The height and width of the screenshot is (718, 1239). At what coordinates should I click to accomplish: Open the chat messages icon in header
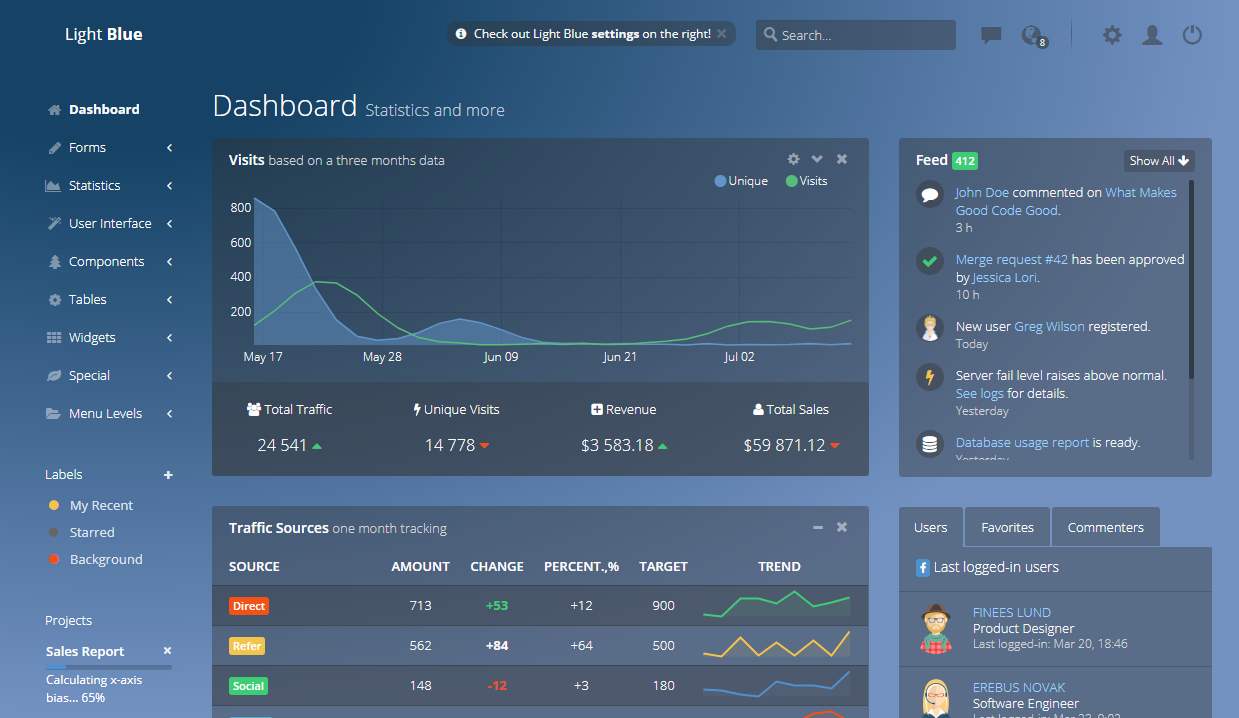click(991, 35)
